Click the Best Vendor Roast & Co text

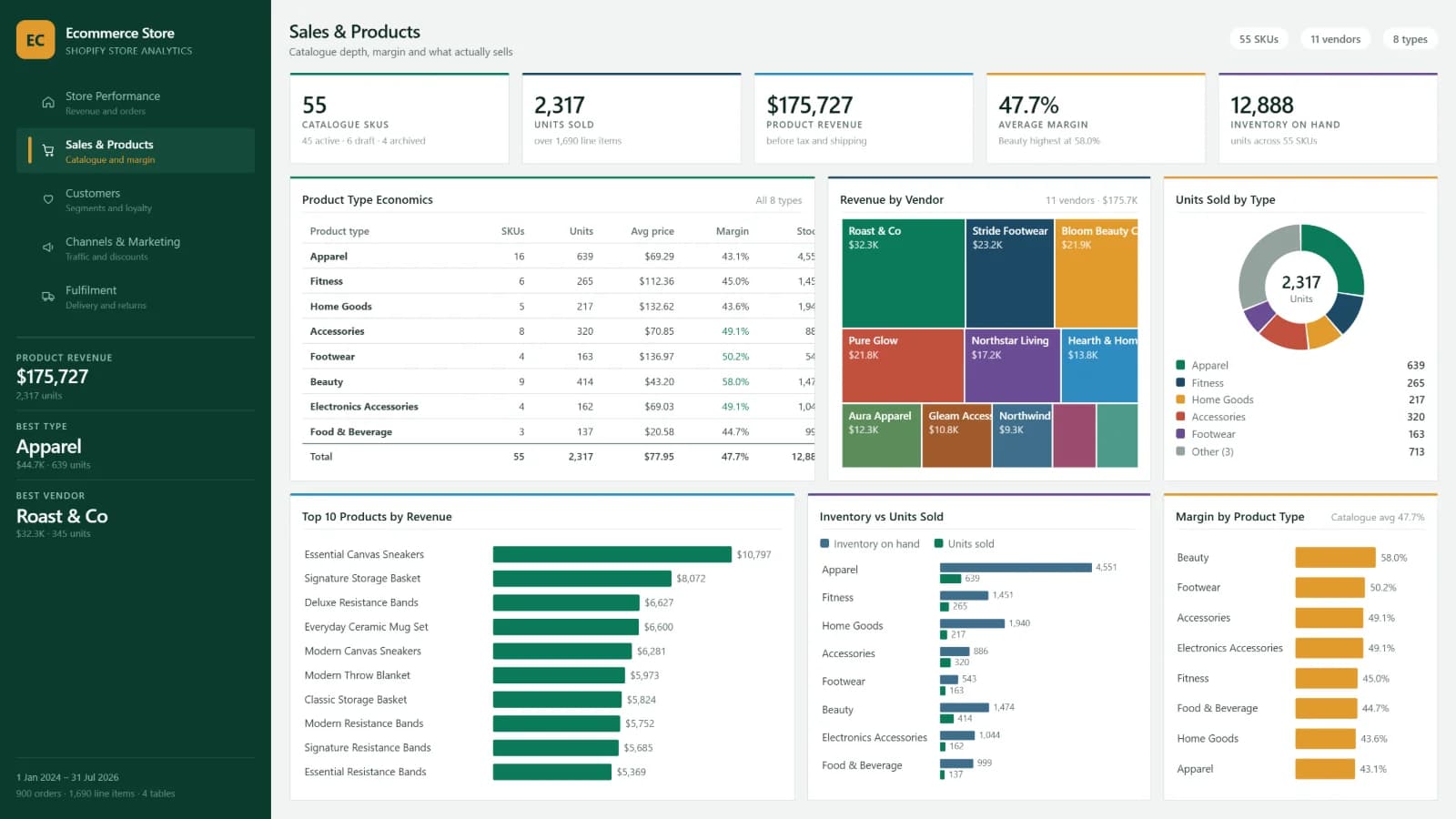(62, 516)
